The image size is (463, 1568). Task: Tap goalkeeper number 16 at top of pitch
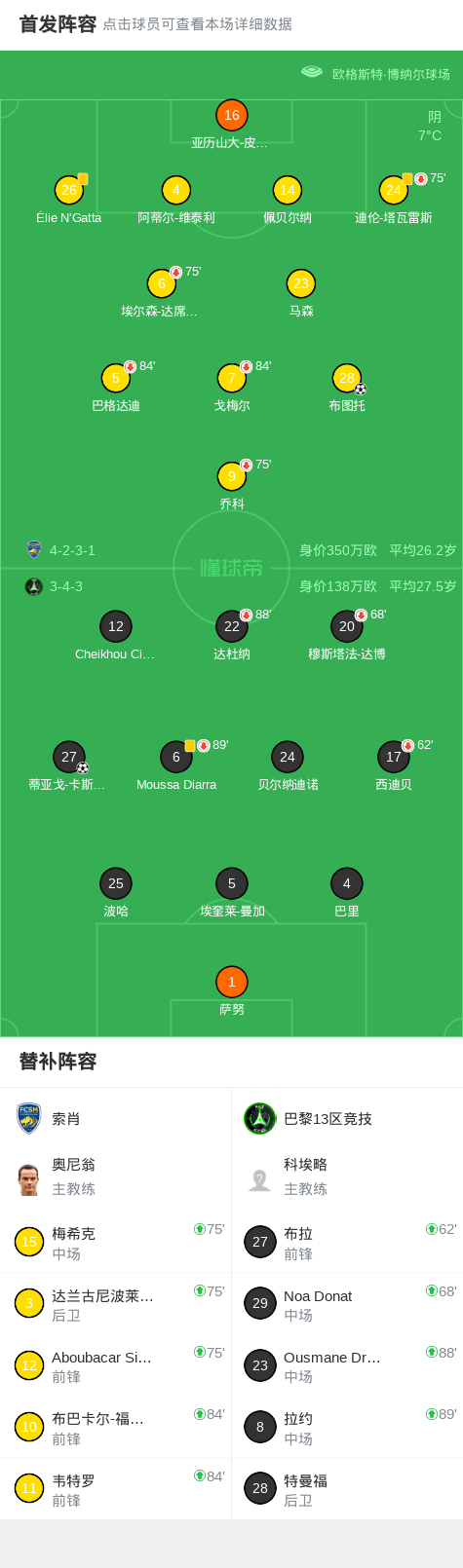pos(231,115)
